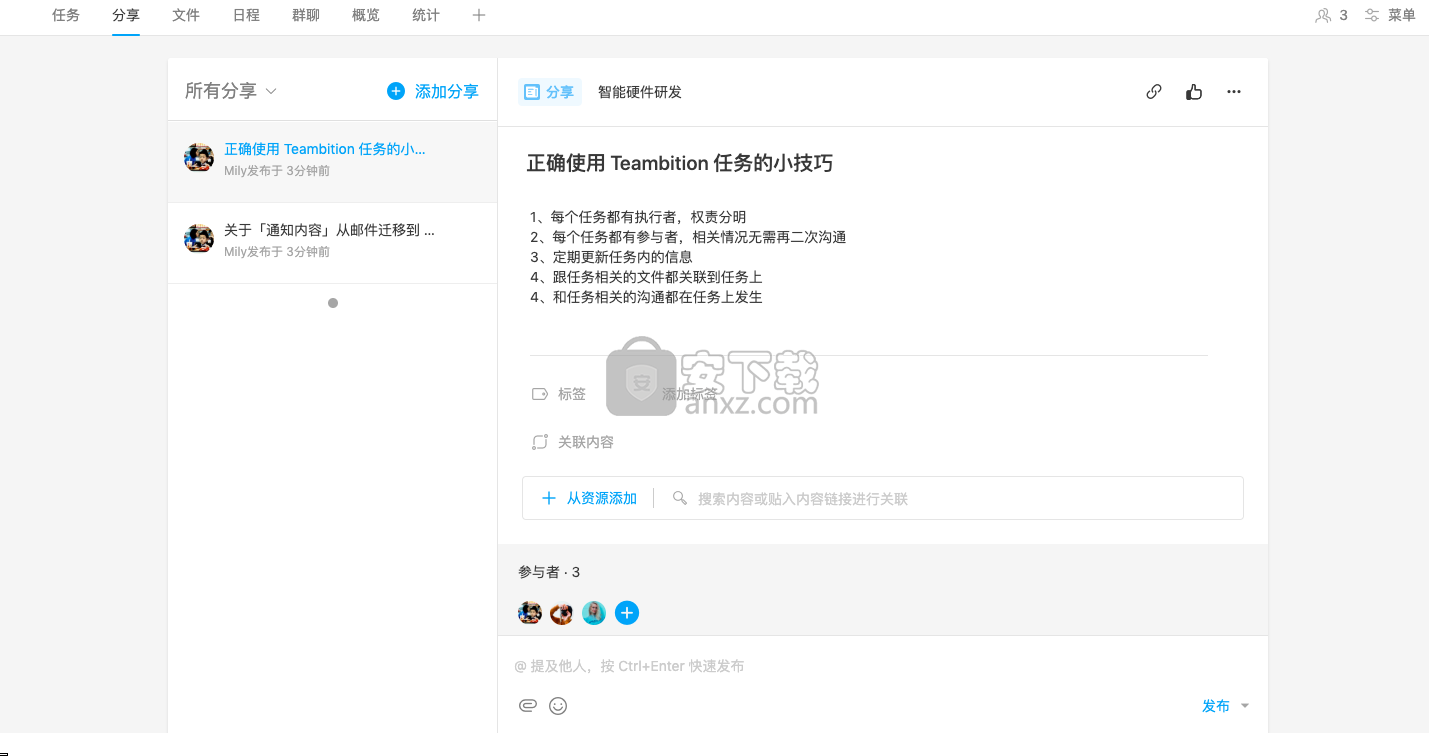This screenshot has height=756, width=1429.
Task: Click the 发布 publish button
Action: tap(1216, 706)
